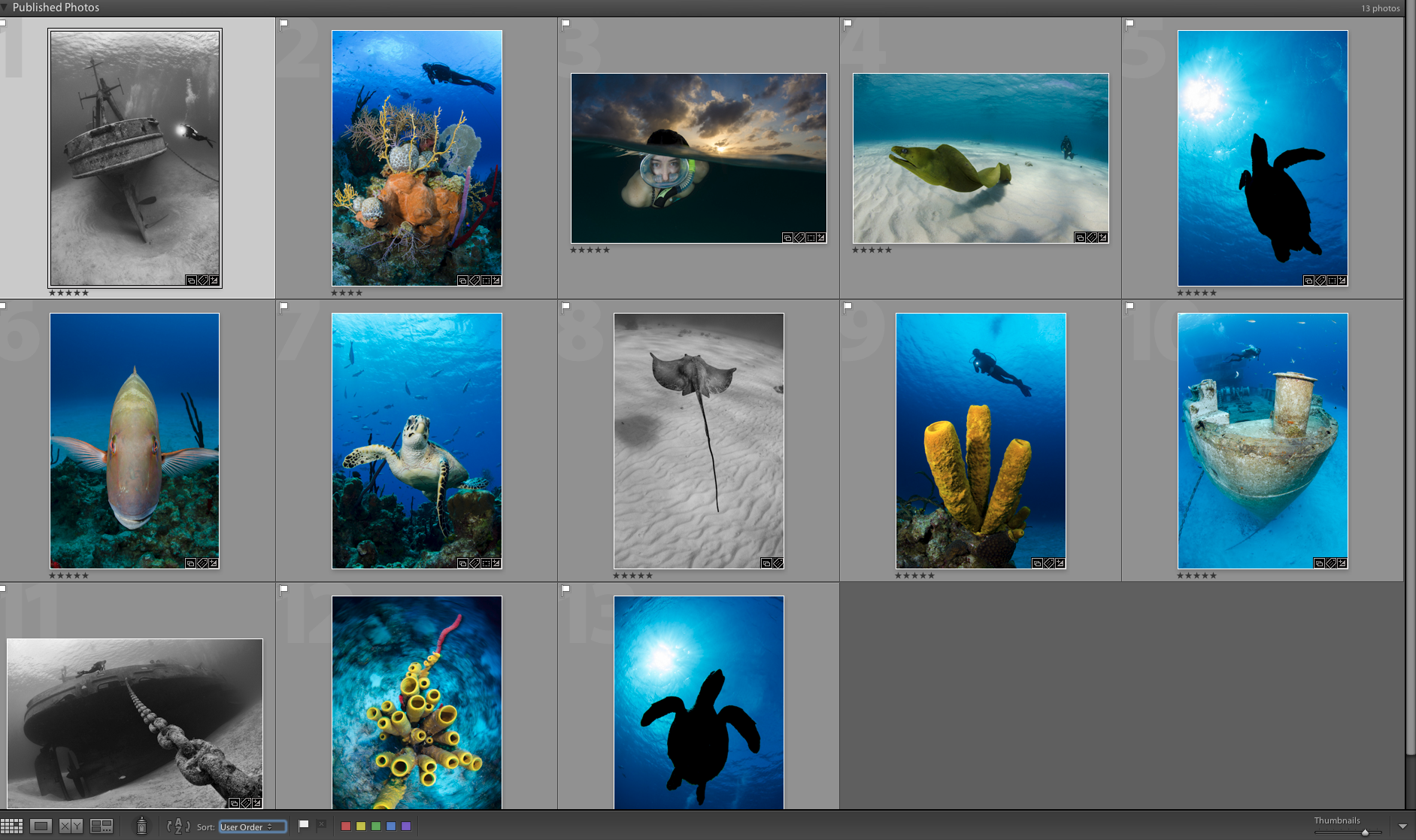The width and height of the screenshot is (1416, 840).
Task: Set a star rating under the coral reef photo
Action: click(x=347, y=293)
